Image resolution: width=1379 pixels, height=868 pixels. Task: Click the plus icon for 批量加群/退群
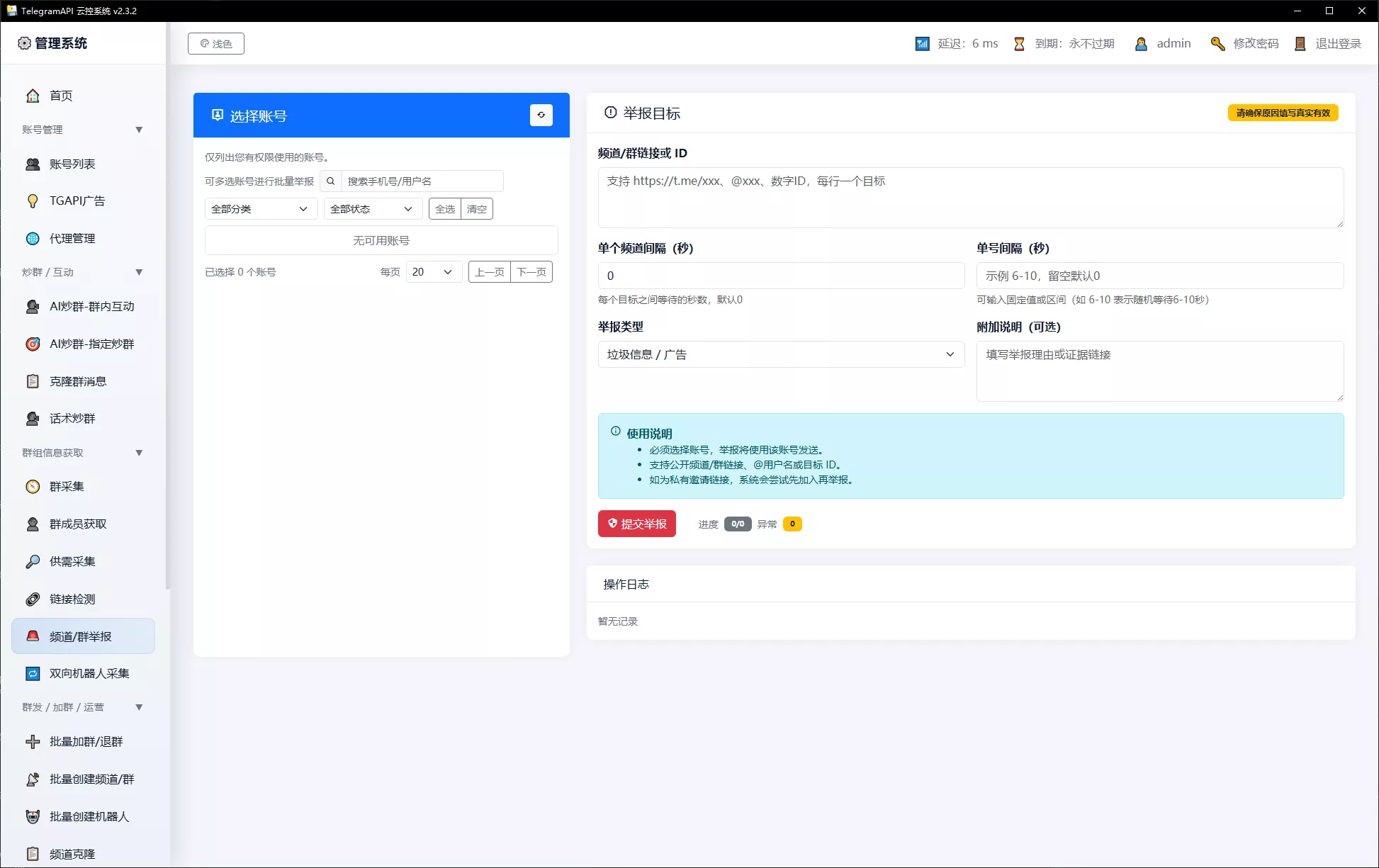pyautogui.click(x=33, y=742)
